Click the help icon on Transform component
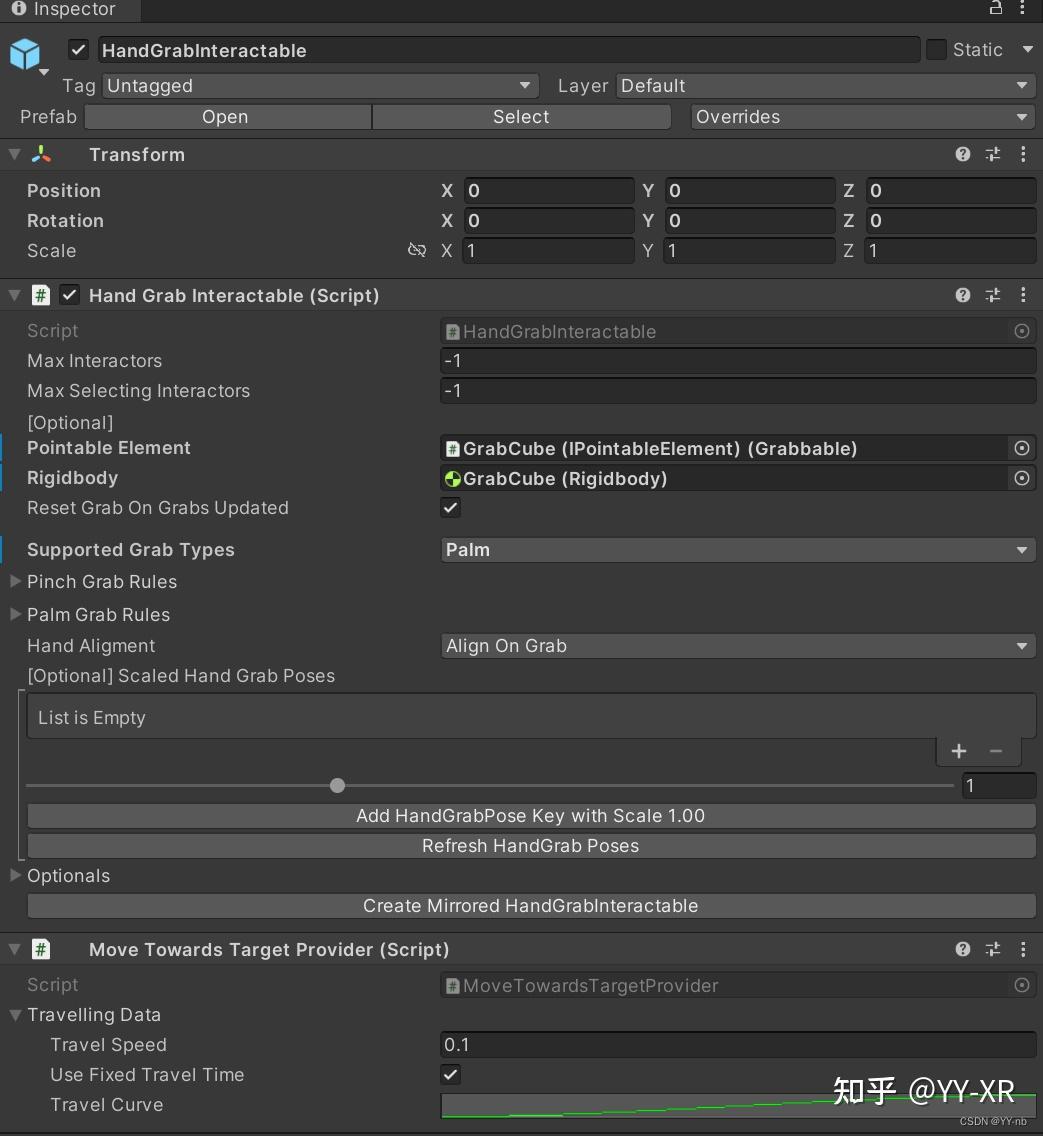1043x1136 pixels. click(x=962, y=154)
